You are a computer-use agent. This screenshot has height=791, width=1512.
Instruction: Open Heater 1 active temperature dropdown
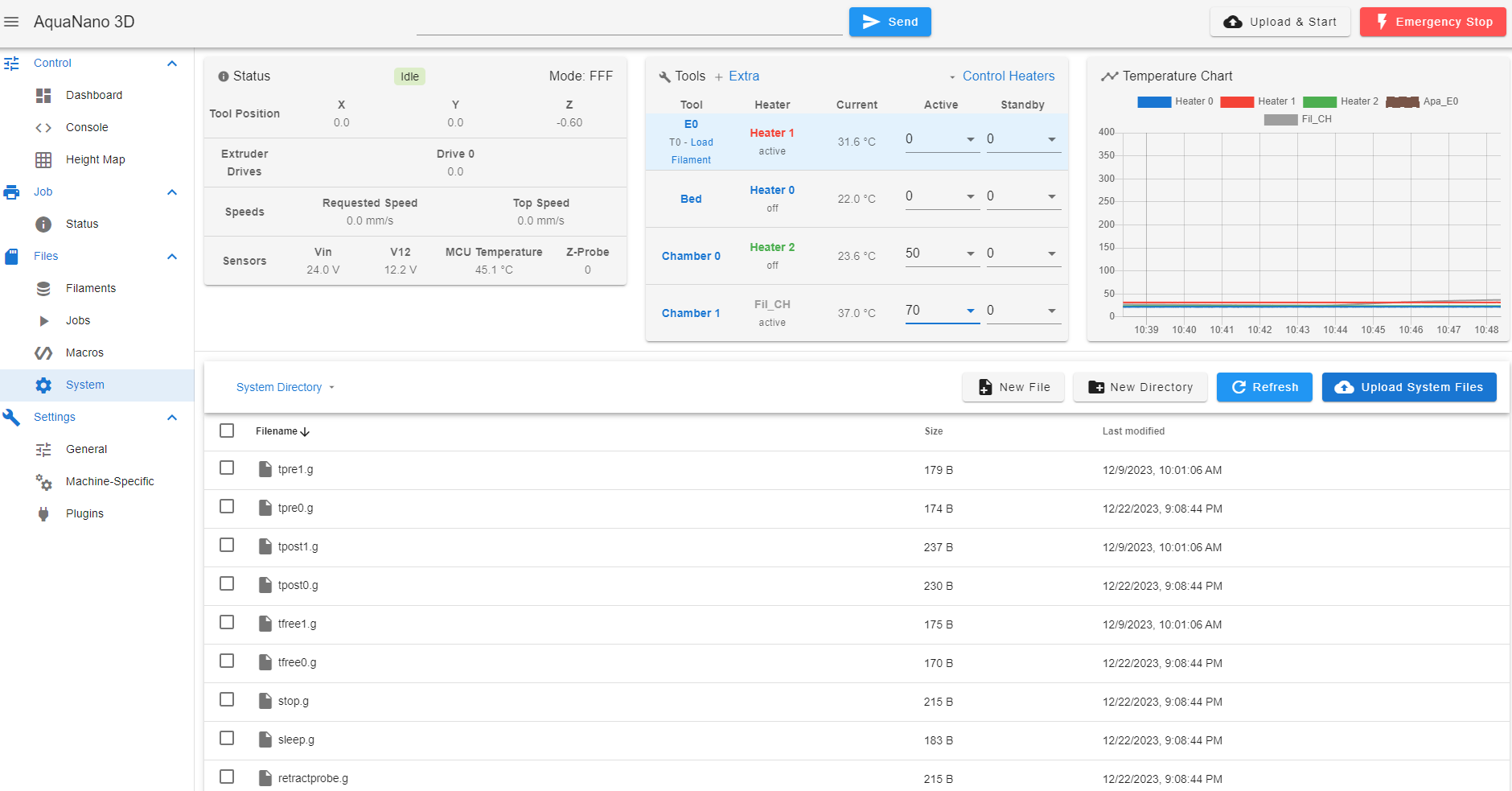971,139
